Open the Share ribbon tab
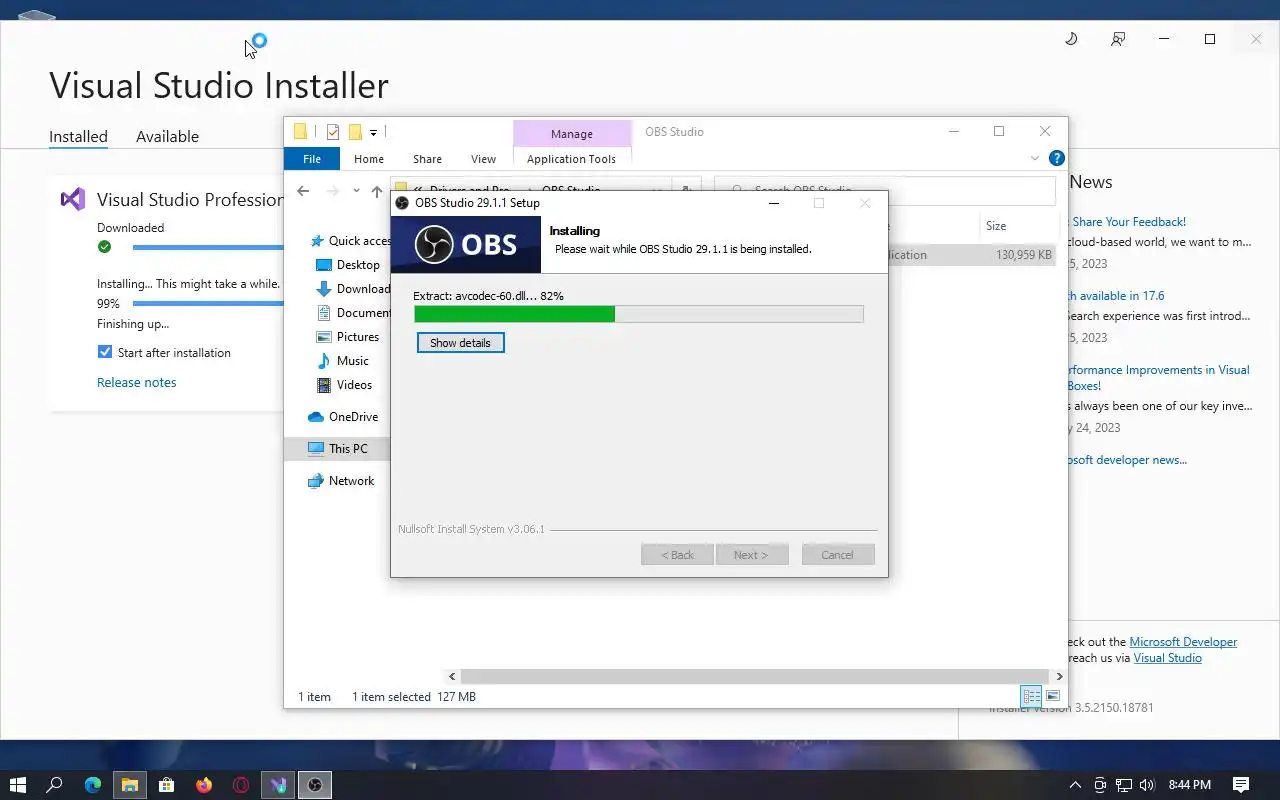 pyautogui.click(x=427, y=158)
